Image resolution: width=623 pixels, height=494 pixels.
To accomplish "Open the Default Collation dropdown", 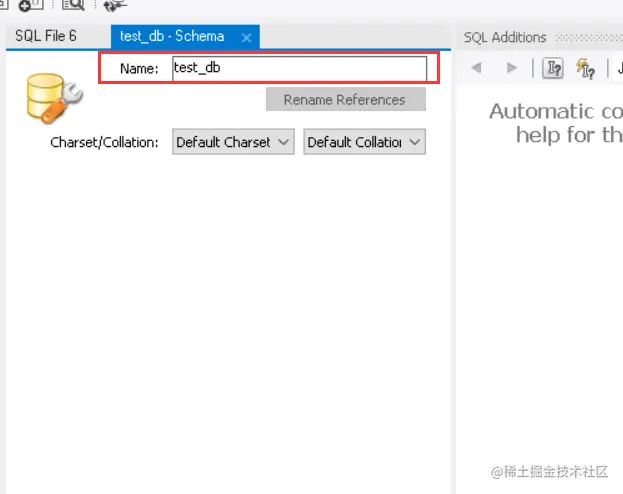I will [364, 142].
